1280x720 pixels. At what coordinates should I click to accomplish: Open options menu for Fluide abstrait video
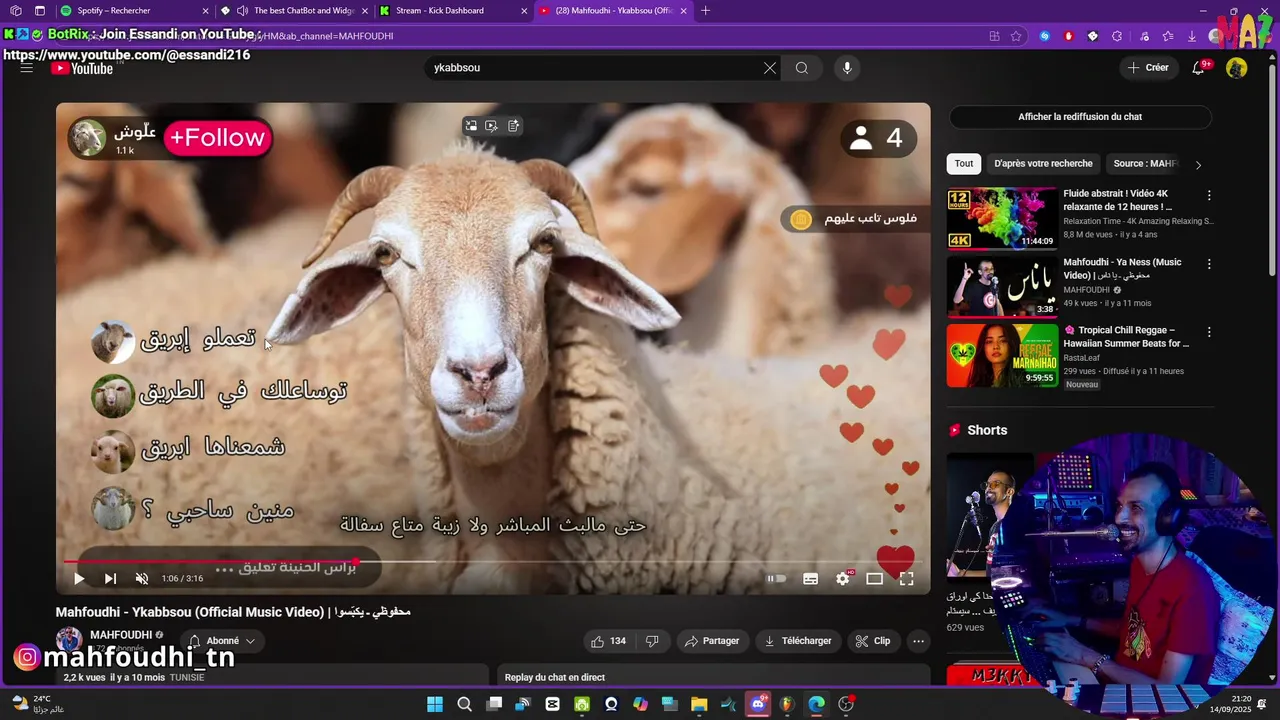pos(1209,196)
